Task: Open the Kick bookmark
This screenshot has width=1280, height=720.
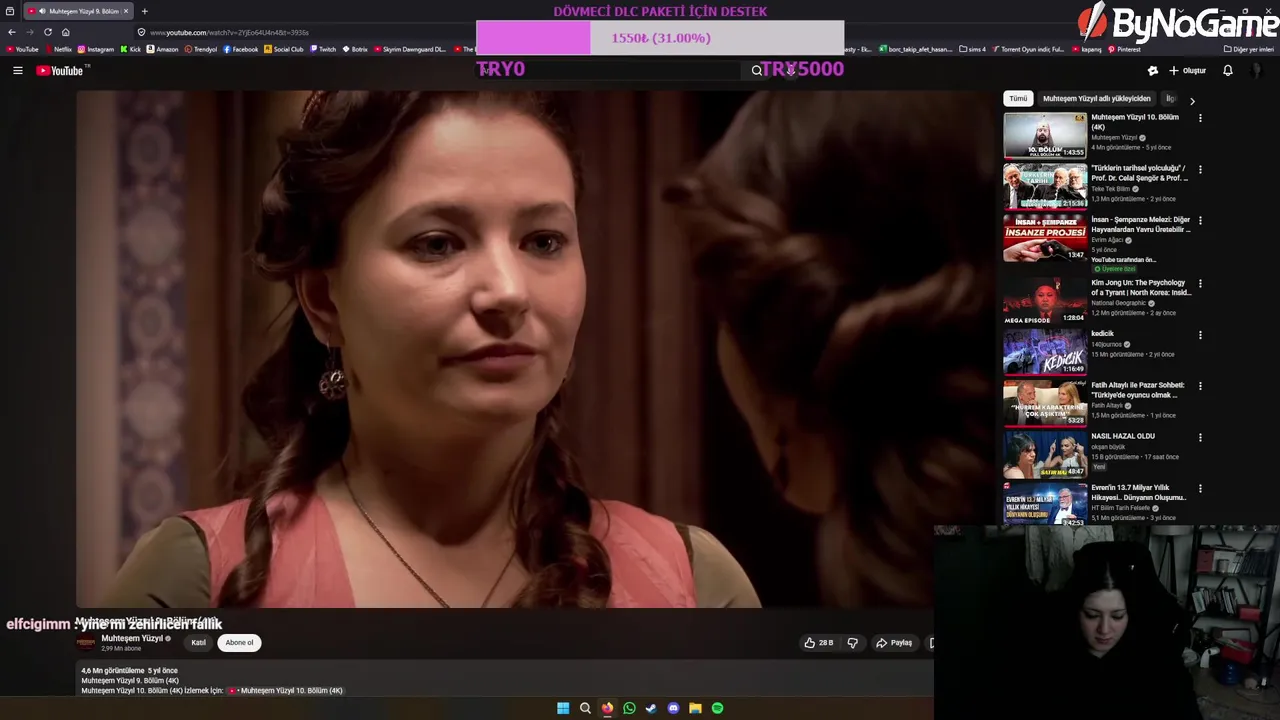Action: pyautogui.click(x=131, y=49)
